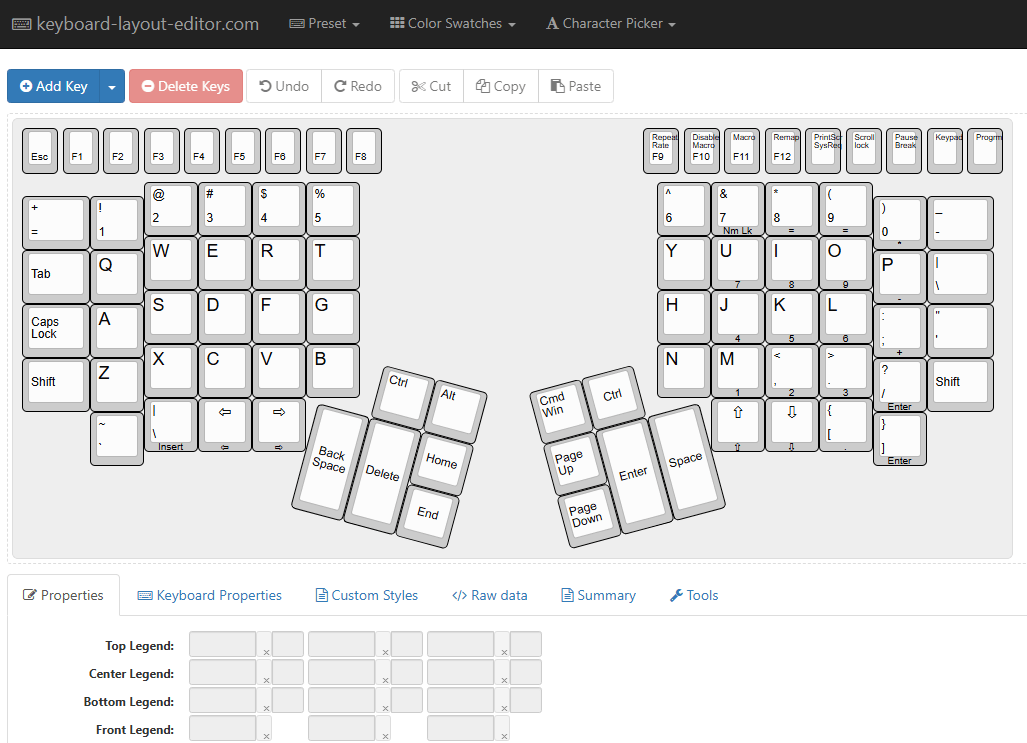Click the Add Key button

pos(54,86)
